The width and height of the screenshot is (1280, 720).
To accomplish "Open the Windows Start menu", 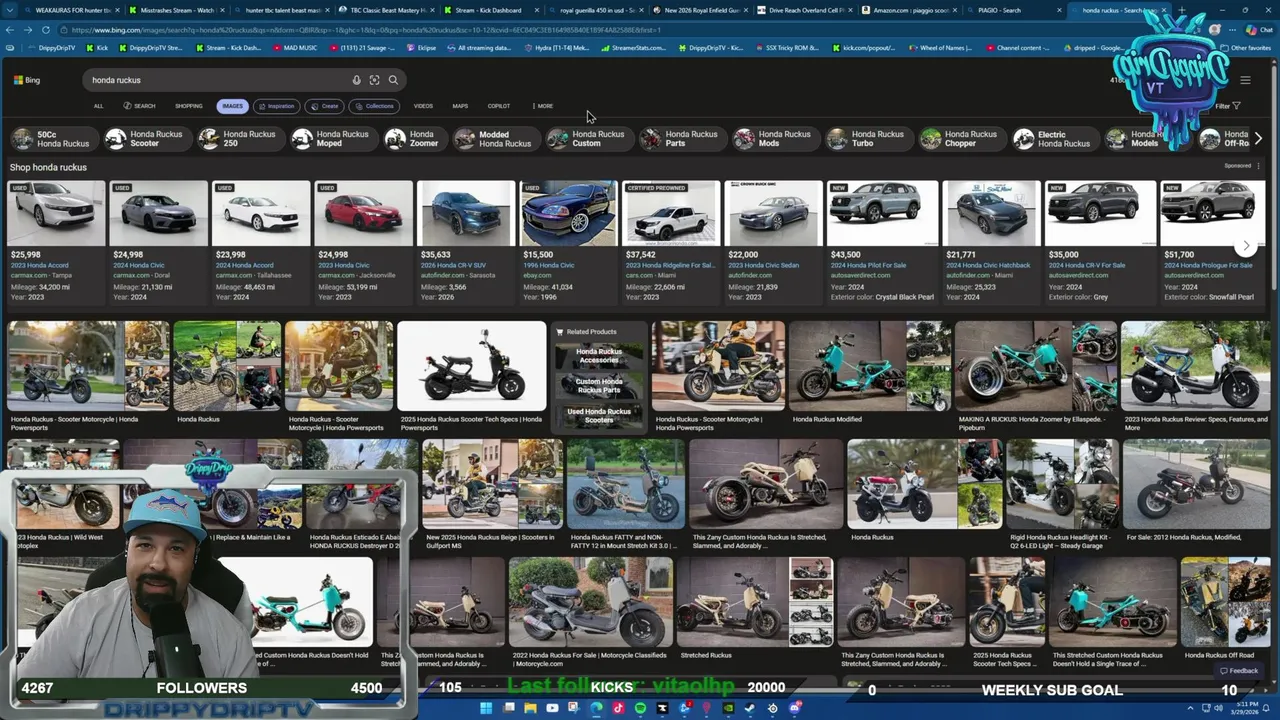I will pos(486,708).
